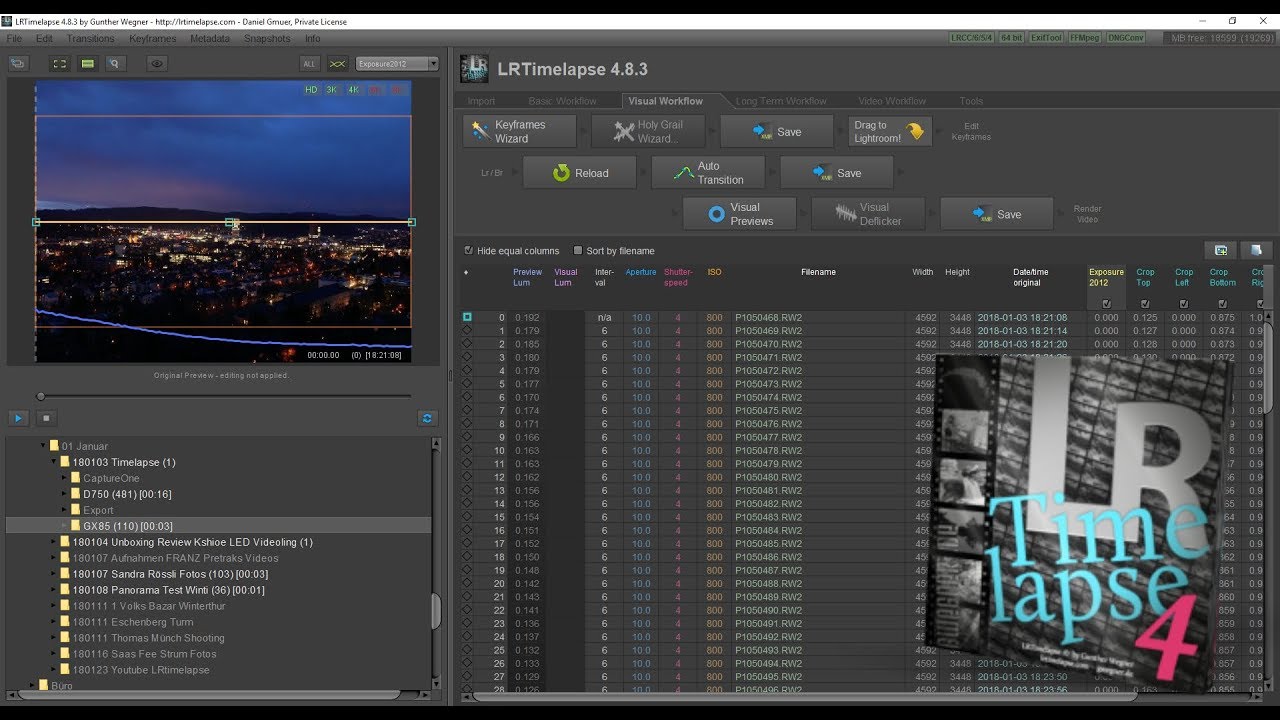Expand 180107 Sandra Rössli Fotos folder
This screenshot has width=1280, height=720.
click(54, 574)
